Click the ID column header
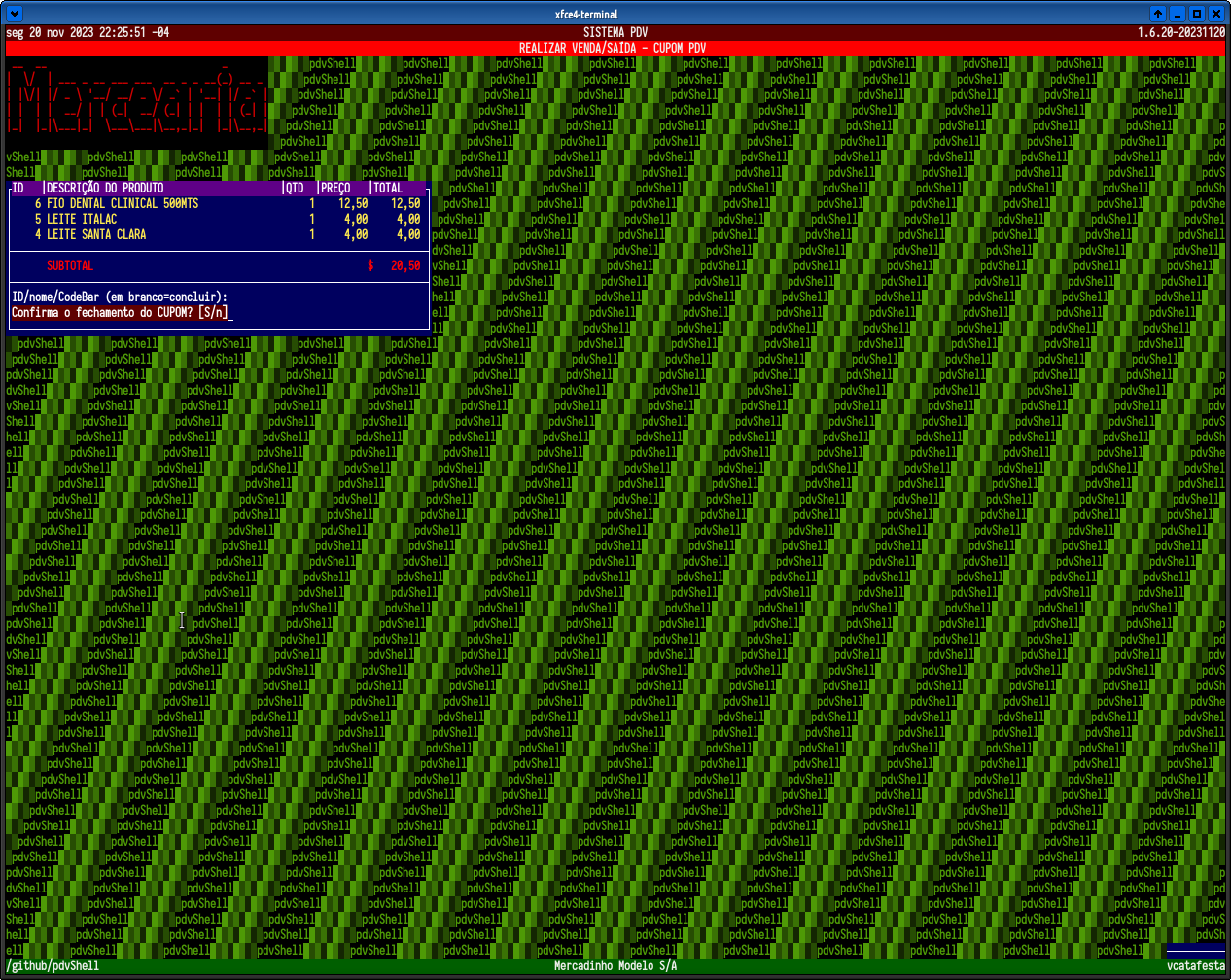1231x980 pixels. click(18, 188)
